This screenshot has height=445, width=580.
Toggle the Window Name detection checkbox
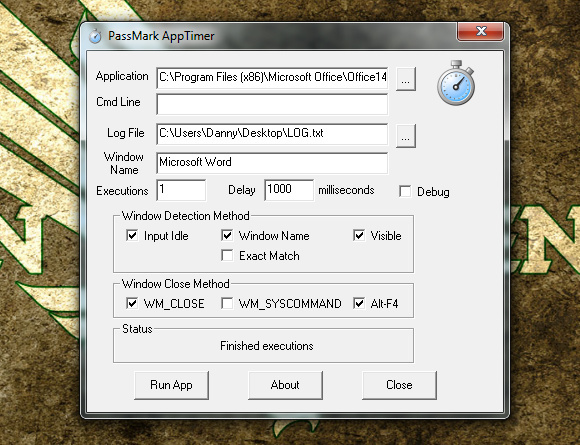(227, 235)
